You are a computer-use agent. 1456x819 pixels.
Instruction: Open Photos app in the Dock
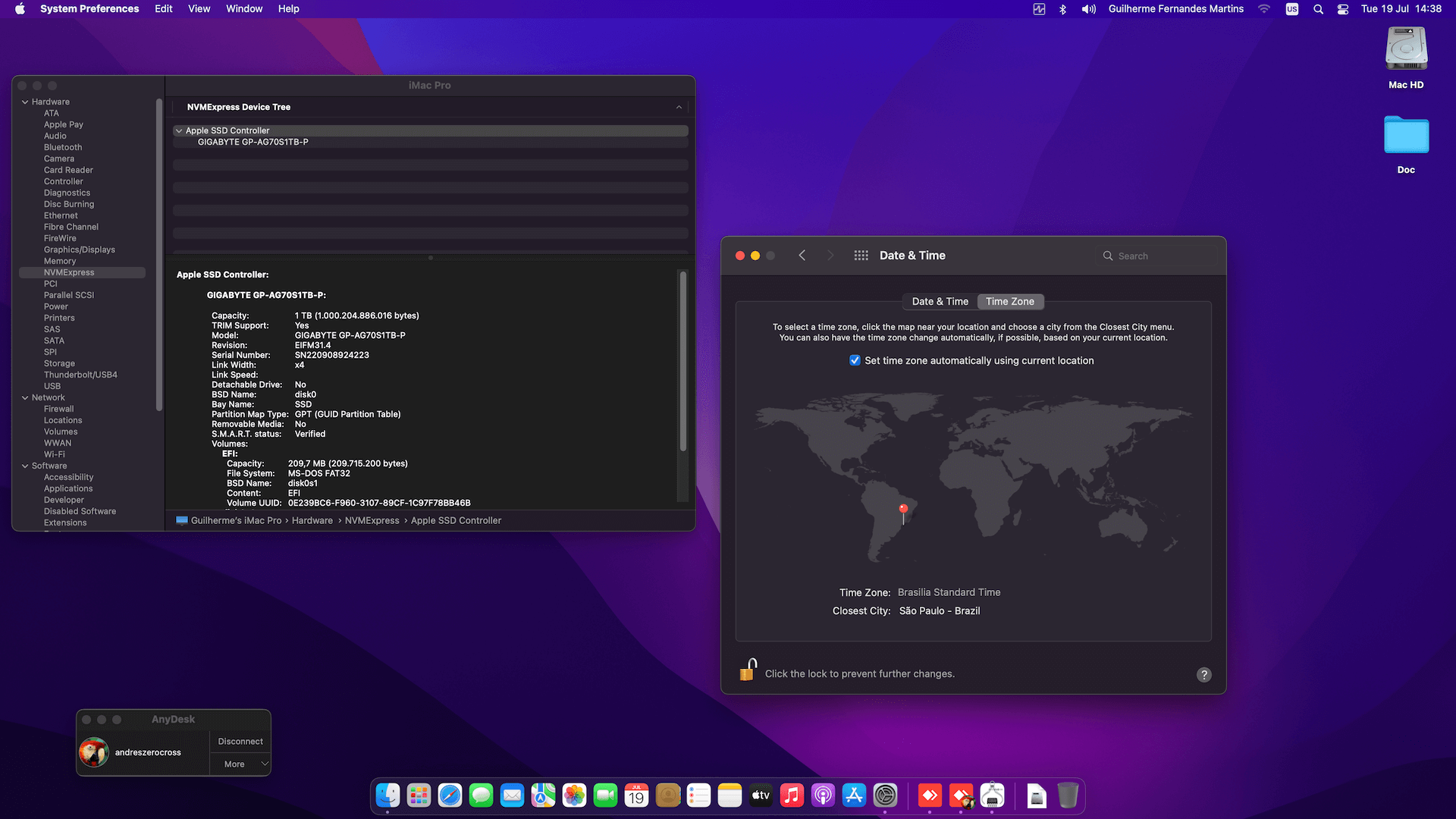574,795
